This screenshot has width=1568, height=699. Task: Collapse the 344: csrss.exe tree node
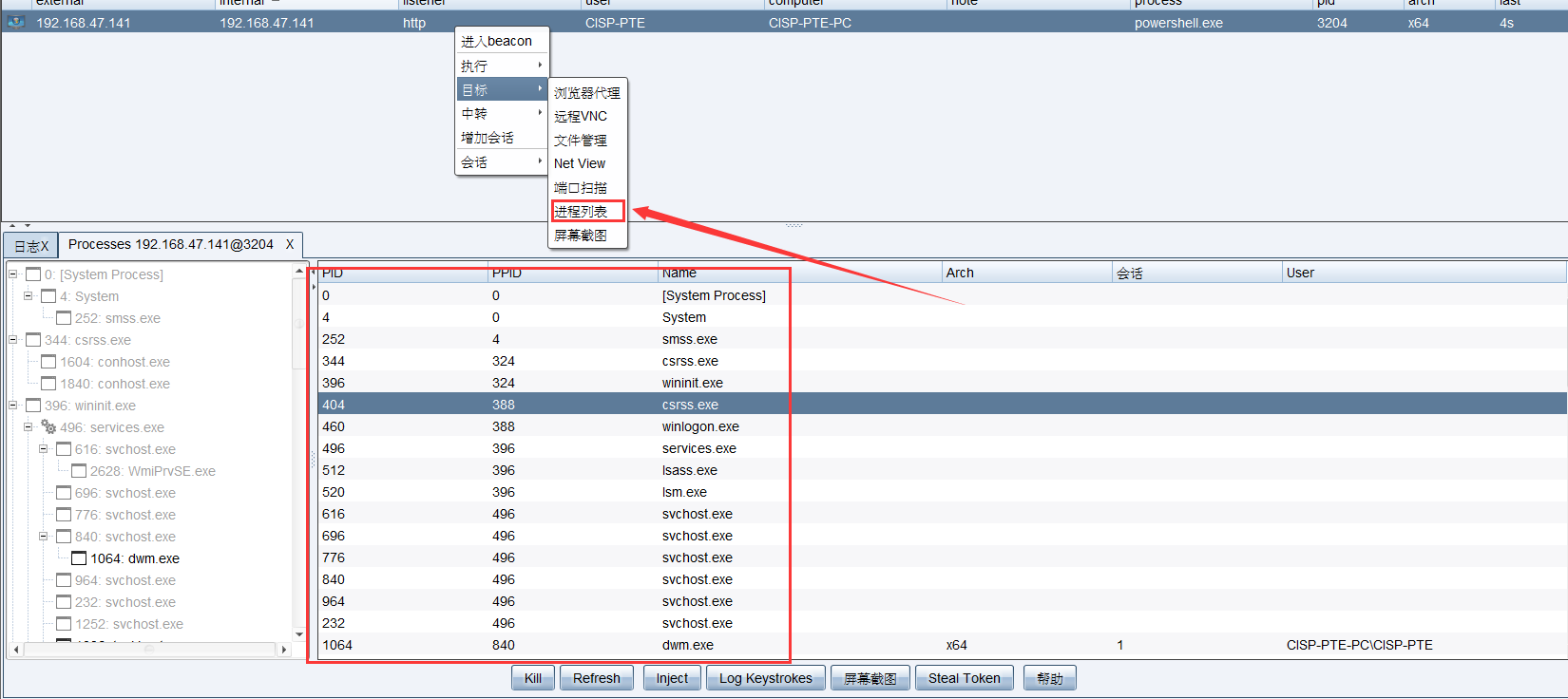click(x=13, y=340)
